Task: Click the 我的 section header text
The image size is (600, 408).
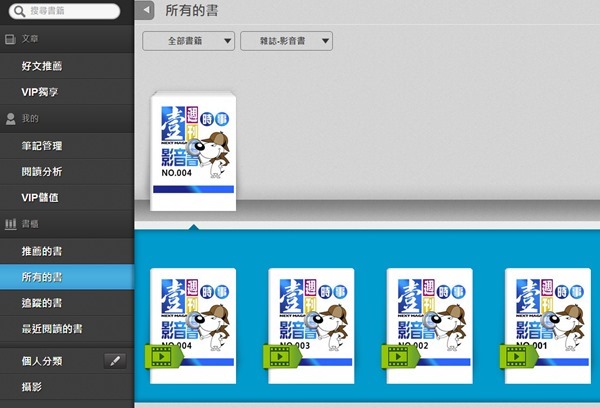Action: pos(30,119)
